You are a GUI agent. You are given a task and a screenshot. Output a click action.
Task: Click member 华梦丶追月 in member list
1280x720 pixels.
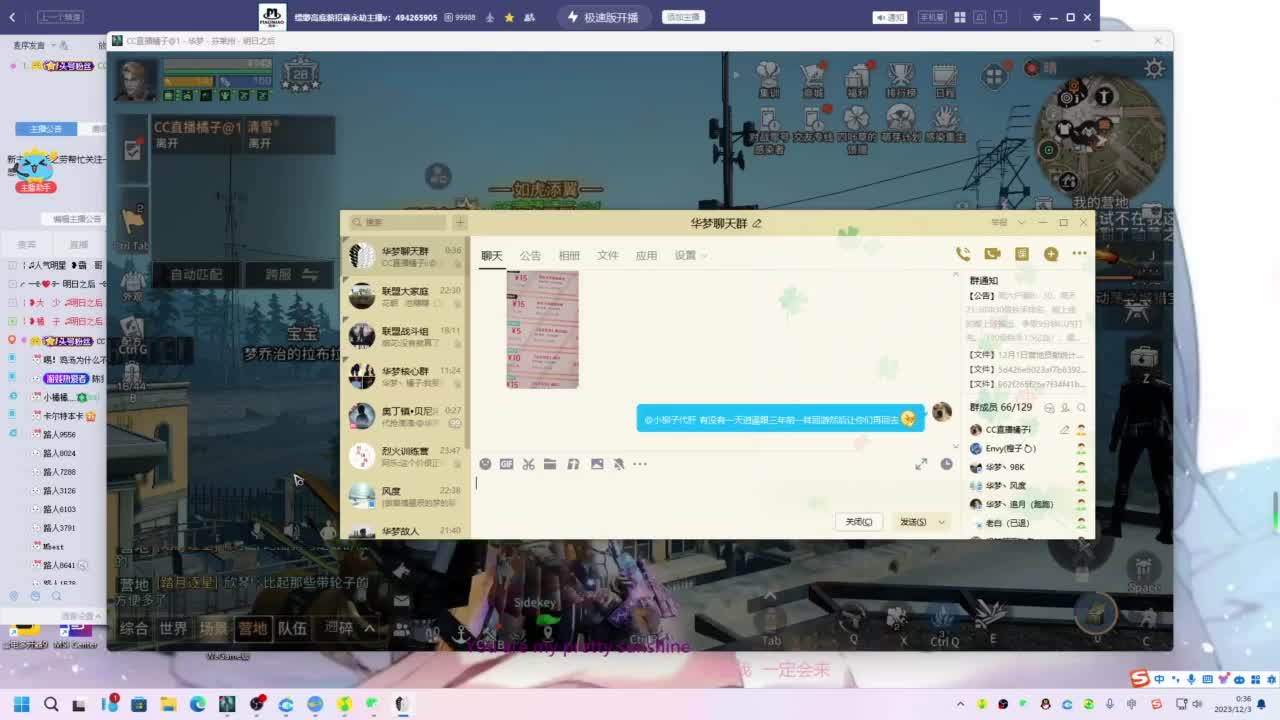(1027, 504)
